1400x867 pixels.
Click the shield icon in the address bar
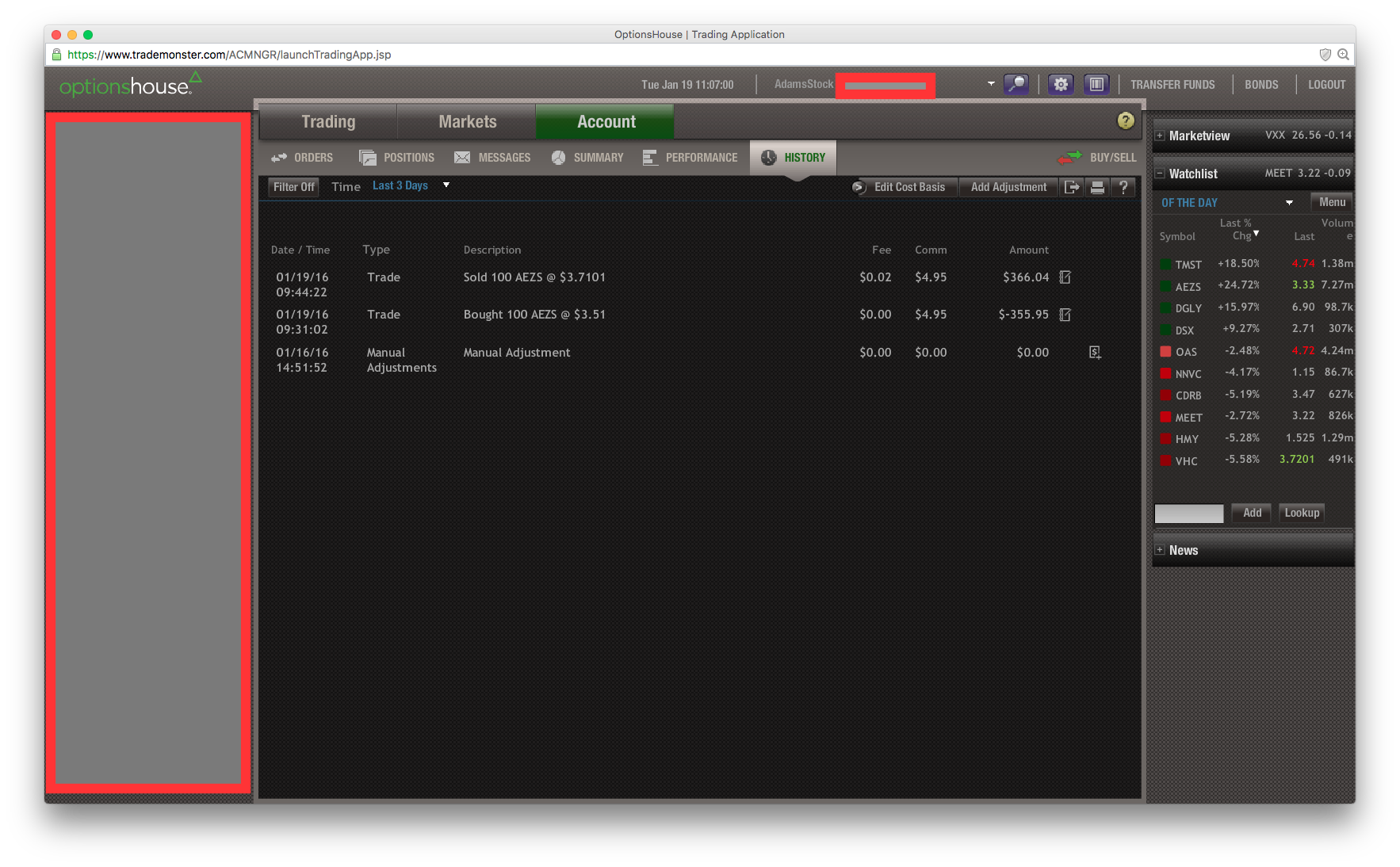1325,55
